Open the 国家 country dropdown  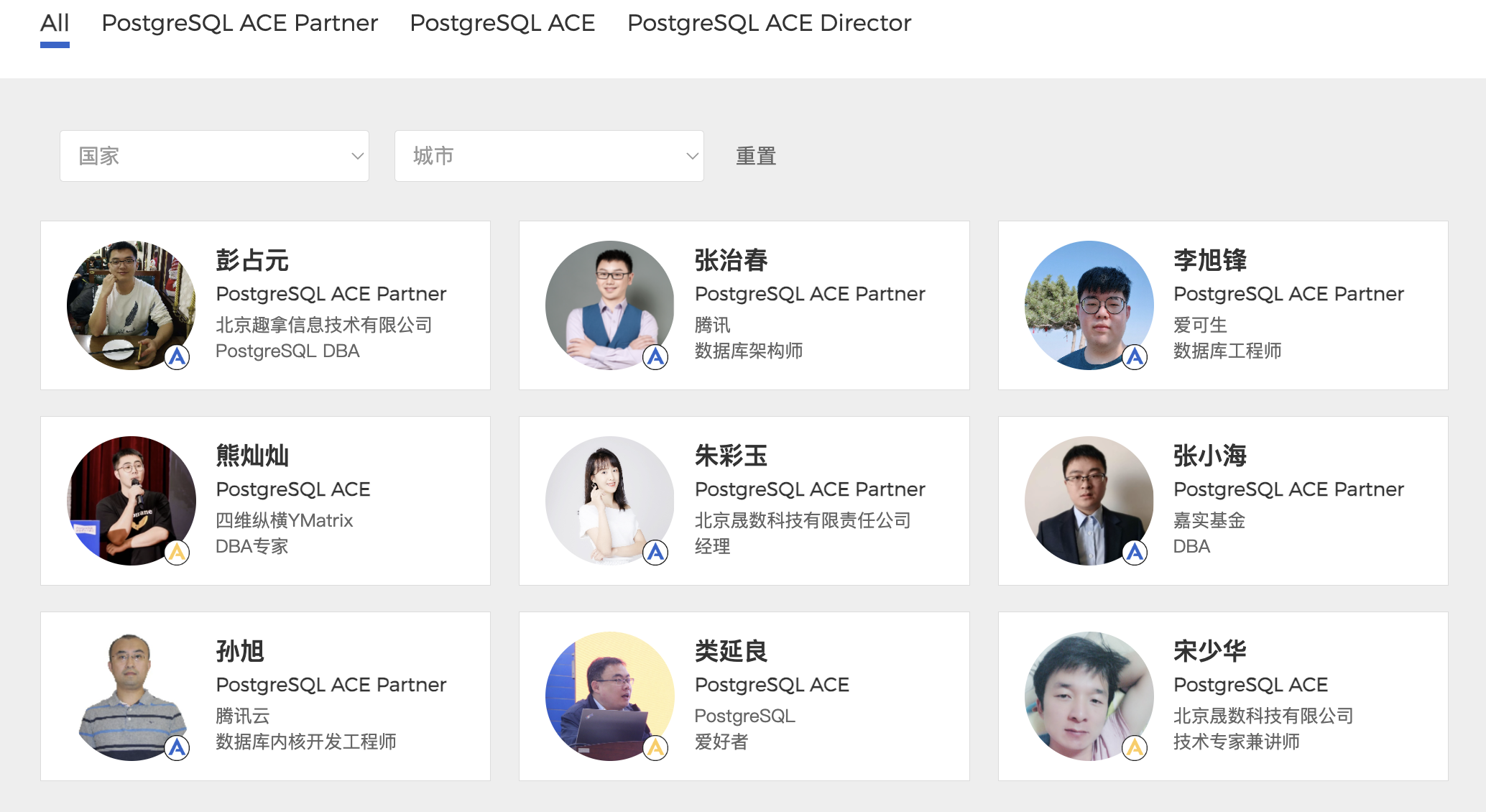[x=214, y=156]
